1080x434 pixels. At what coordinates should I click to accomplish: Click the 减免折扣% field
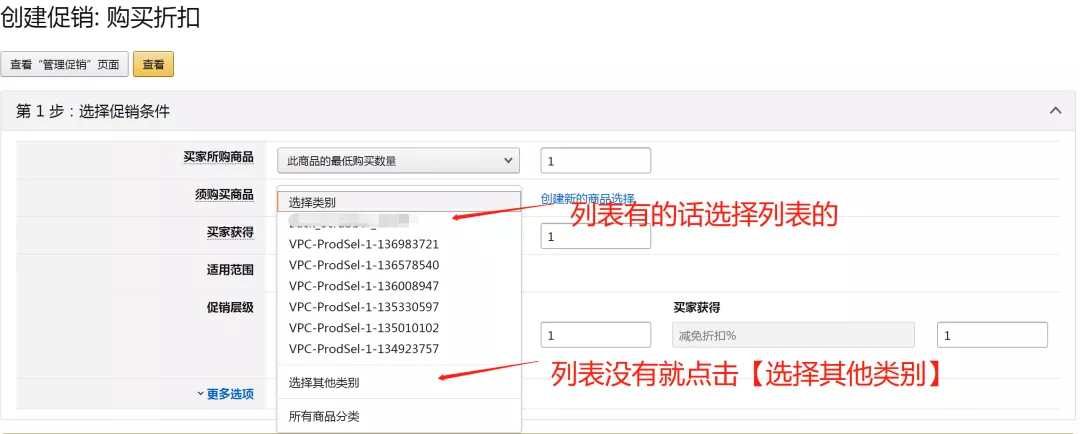coord(793,335)
